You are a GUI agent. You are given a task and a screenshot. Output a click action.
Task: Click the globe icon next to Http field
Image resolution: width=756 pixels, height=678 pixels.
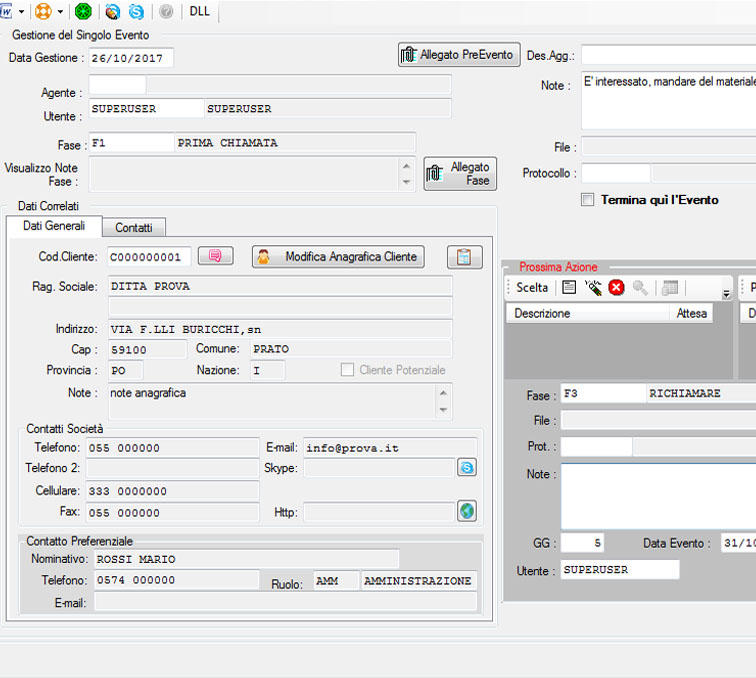pyautogui.click(x=467, y=511)
